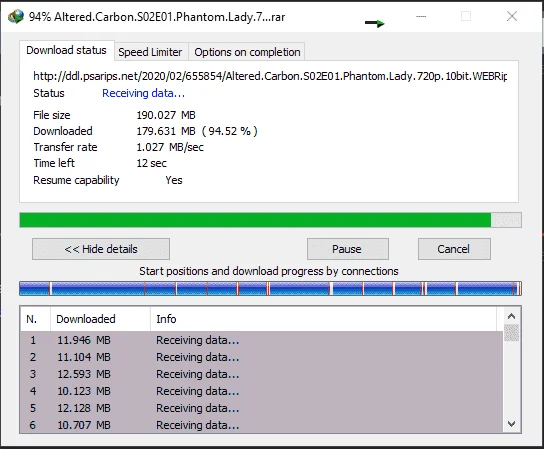Click the transfer rate 1.027 MB/sec
This screenshot has width=544, height=449.
coord(170,147)
